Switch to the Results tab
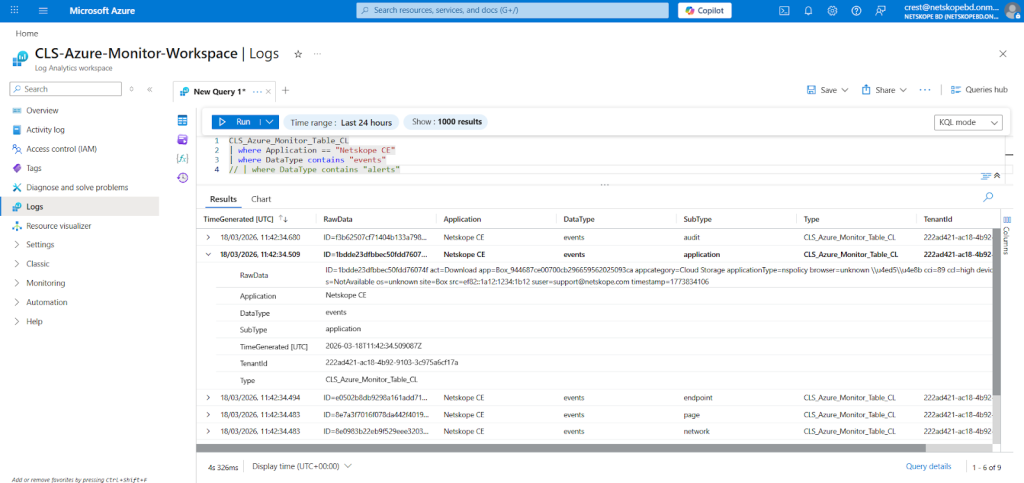 tap(223, 199)
